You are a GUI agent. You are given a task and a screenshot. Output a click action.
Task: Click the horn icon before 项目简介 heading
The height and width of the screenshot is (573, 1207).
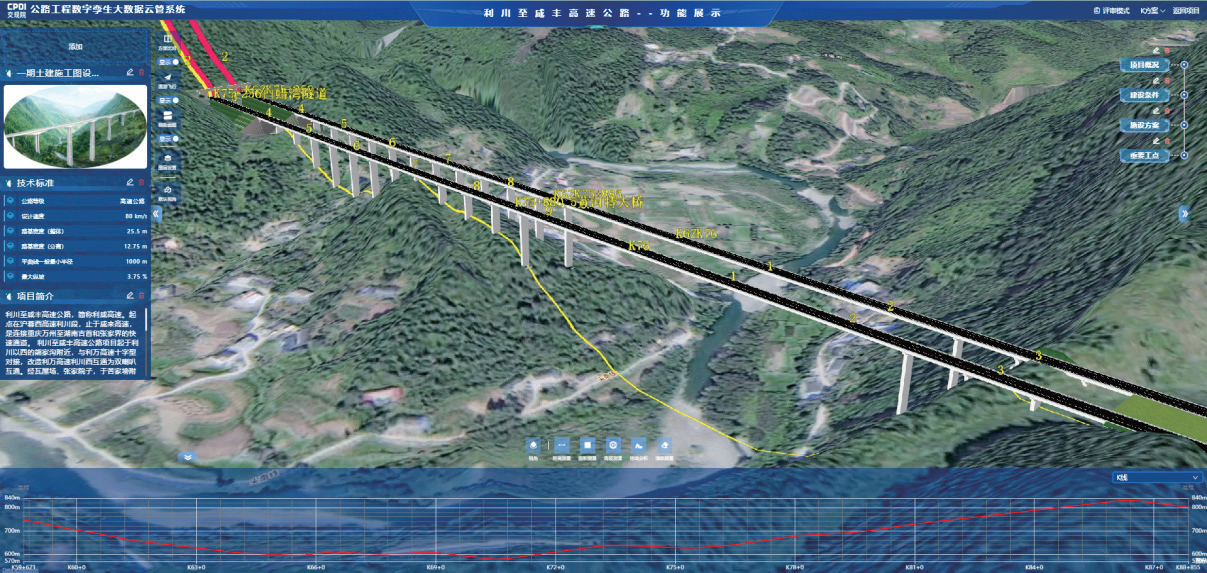point(9,296)
